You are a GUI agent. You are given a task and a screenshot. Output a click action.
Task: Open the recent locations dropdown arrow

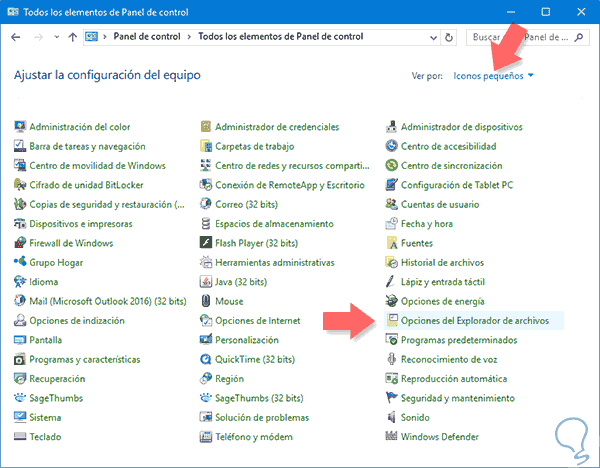pyautogui.click(x=57, y=37)
